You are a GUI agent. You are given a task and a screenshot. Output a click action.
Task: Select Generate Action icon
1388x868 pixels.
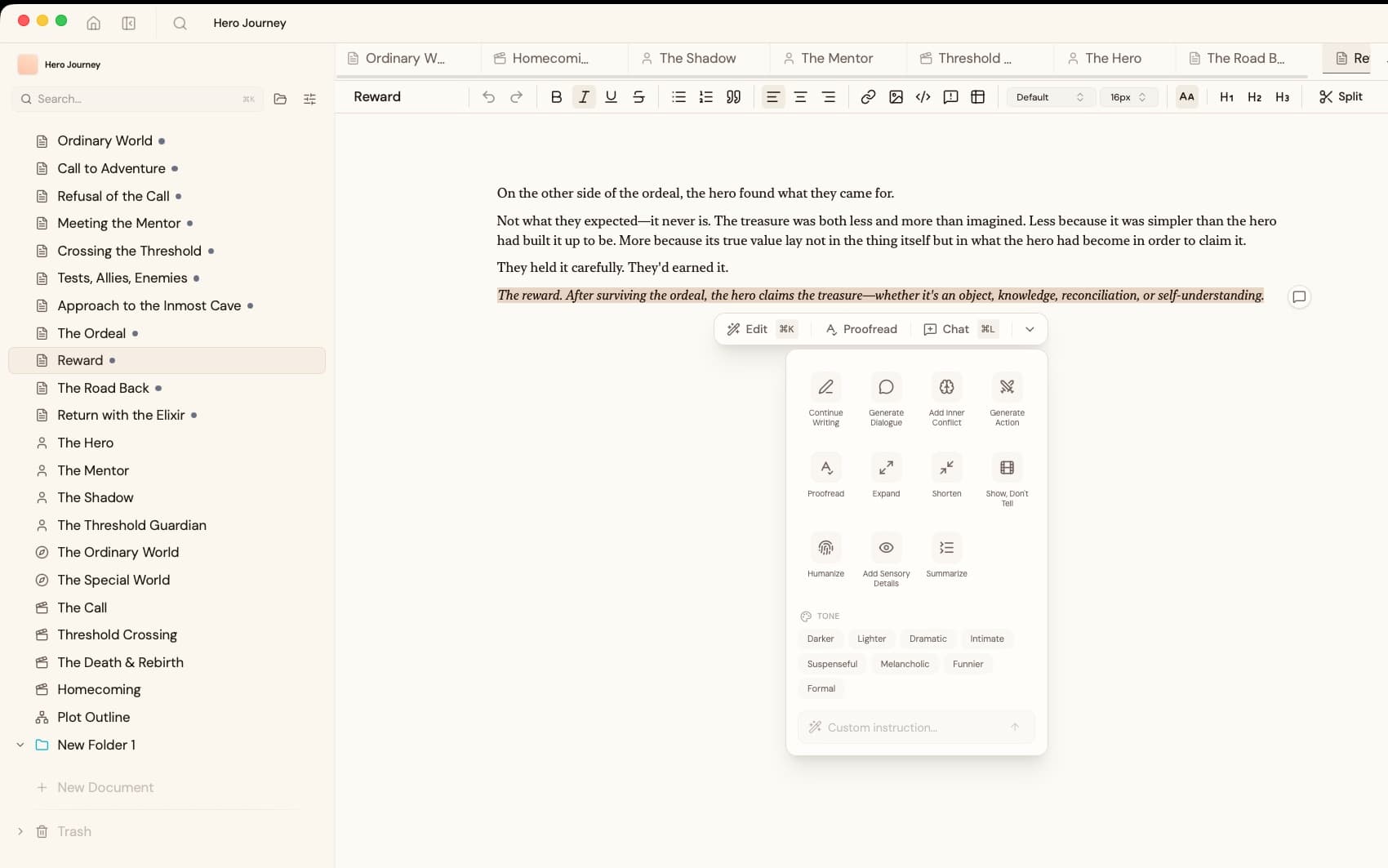[1007, 399]
